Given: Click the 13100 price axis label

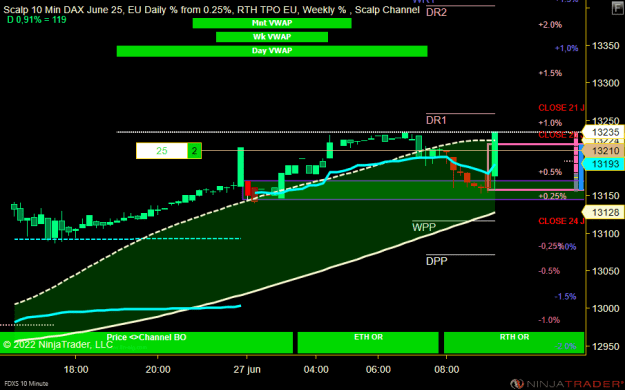Looking at the screenshot, I should pyautogui.click(x=606, y=233).
